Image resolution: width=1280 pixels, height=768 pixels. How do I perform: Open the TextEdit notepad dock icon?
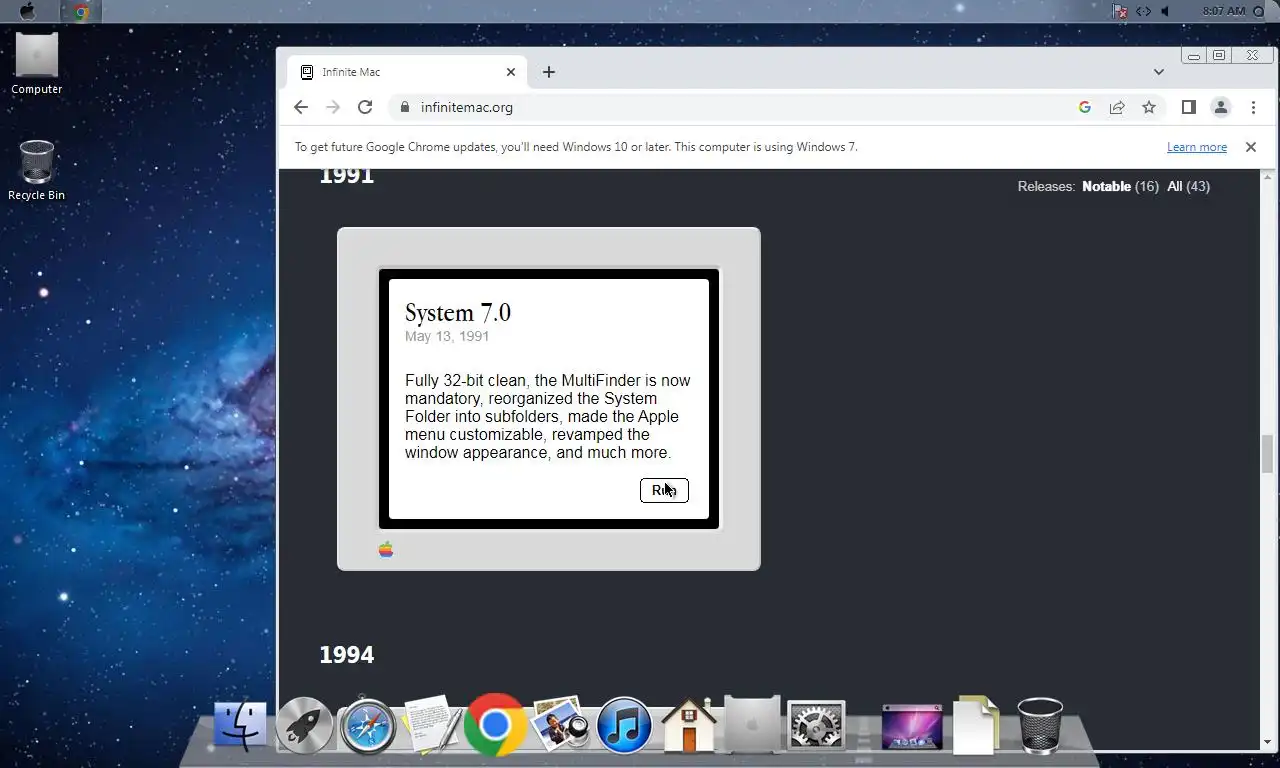(x=431, y=725)
